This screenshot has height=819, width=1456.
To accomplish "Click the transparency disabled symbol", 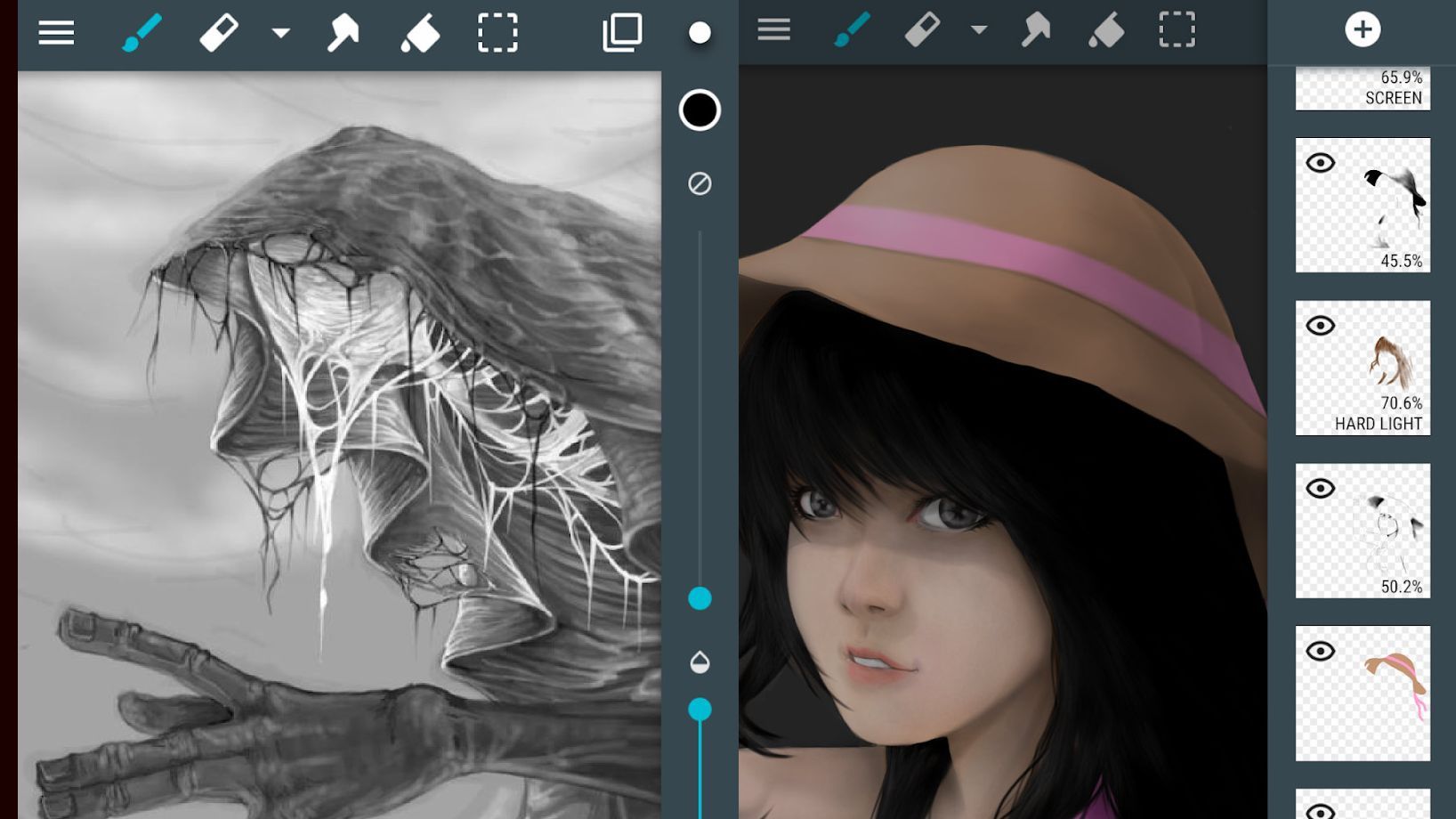I will [x=700, y=184].
